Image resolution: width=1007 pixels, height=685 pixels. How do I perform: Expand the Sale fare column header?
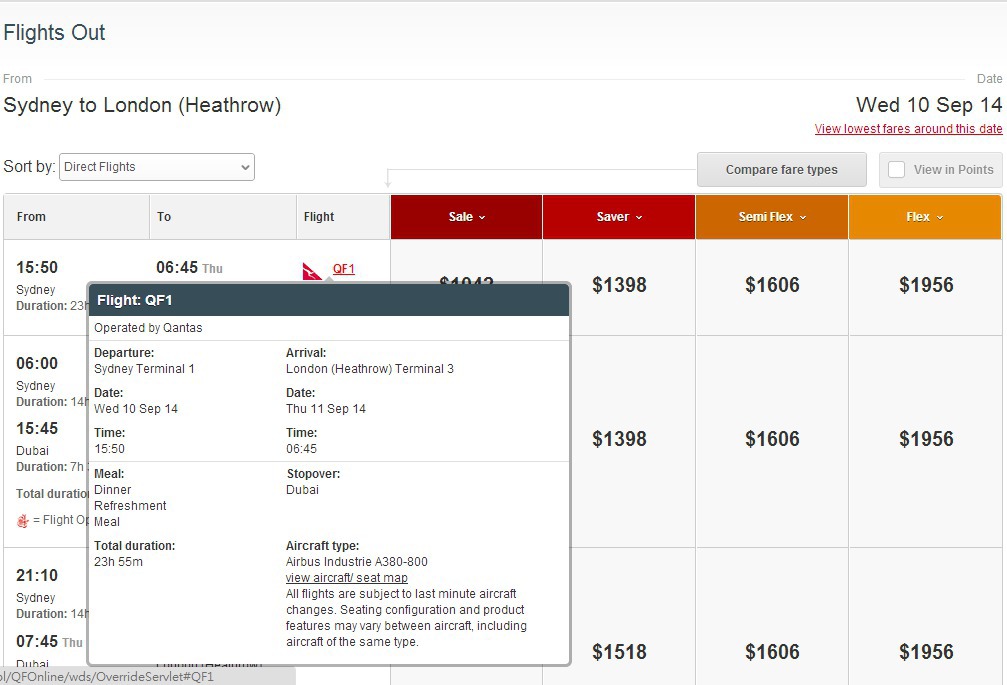[x=466, y=217]
